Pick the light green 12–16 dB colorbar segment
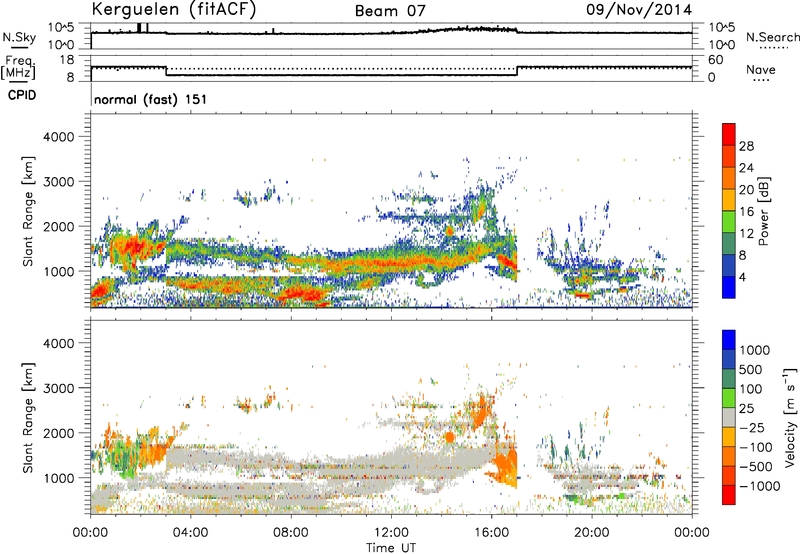Screen dimensions: 800x554 [729, 221]
